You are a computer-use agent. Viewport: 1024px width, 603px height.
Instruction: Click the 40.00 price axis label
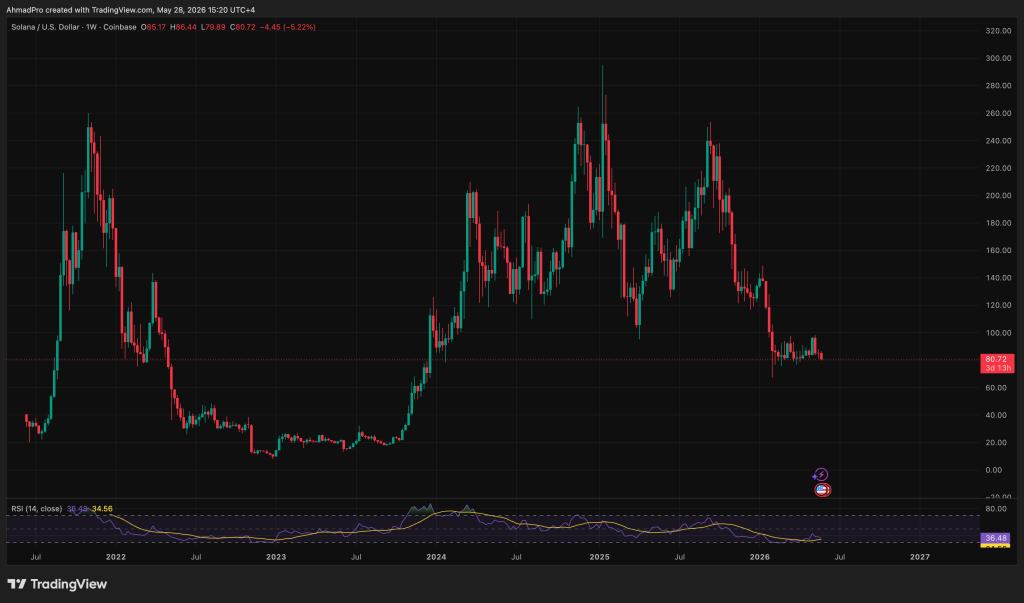point(996,415)
